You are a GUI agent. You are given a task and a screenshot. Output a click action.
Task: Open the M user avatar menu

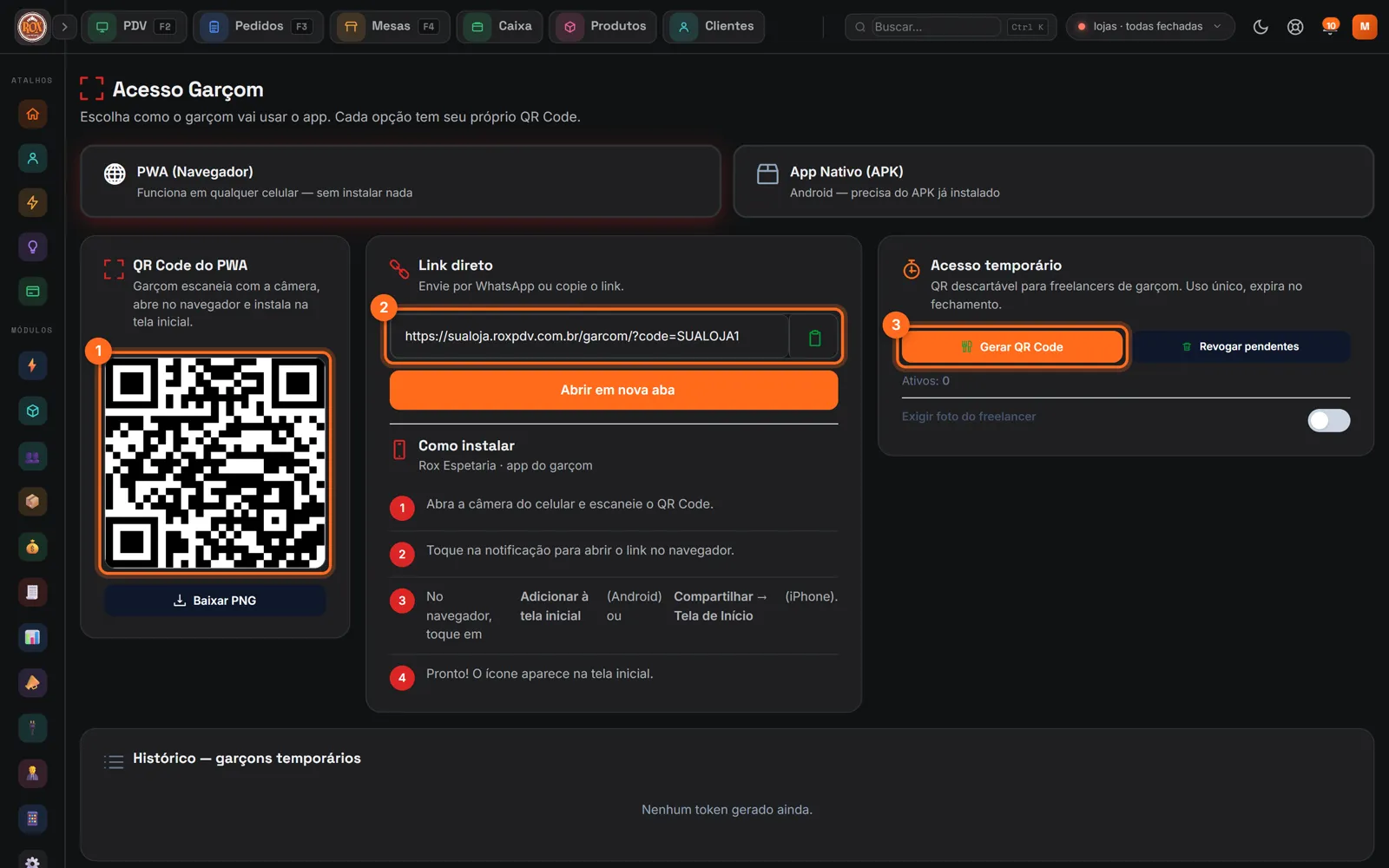point(1365,27)
